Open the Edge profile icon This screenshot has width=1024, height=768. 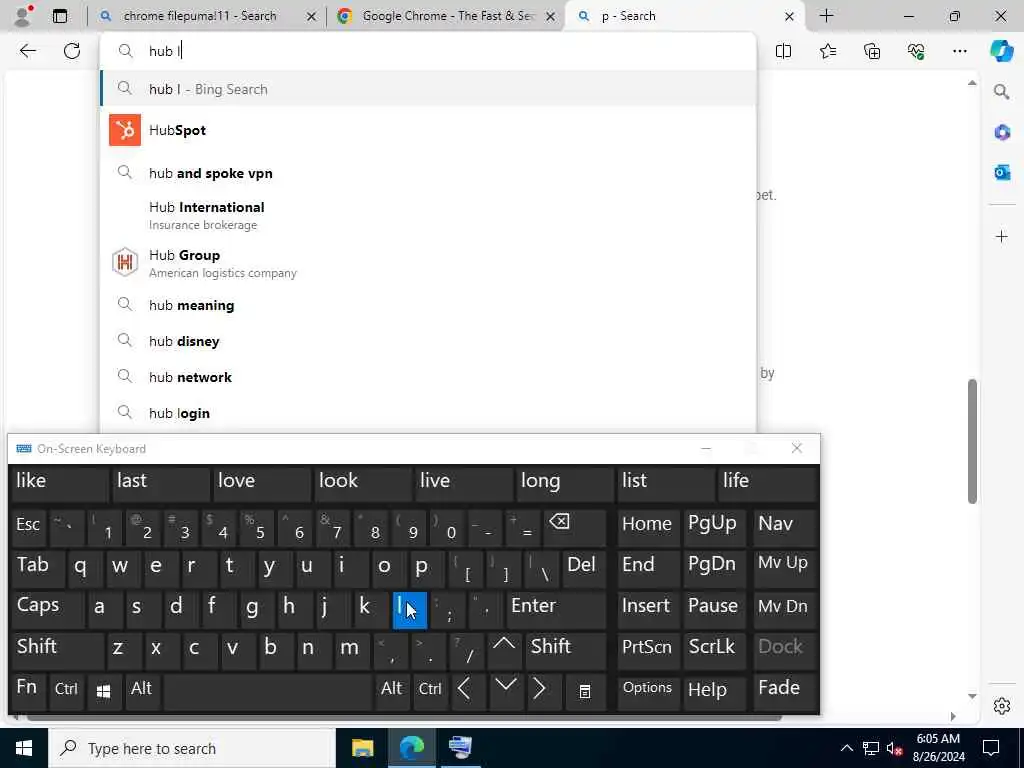24,16
